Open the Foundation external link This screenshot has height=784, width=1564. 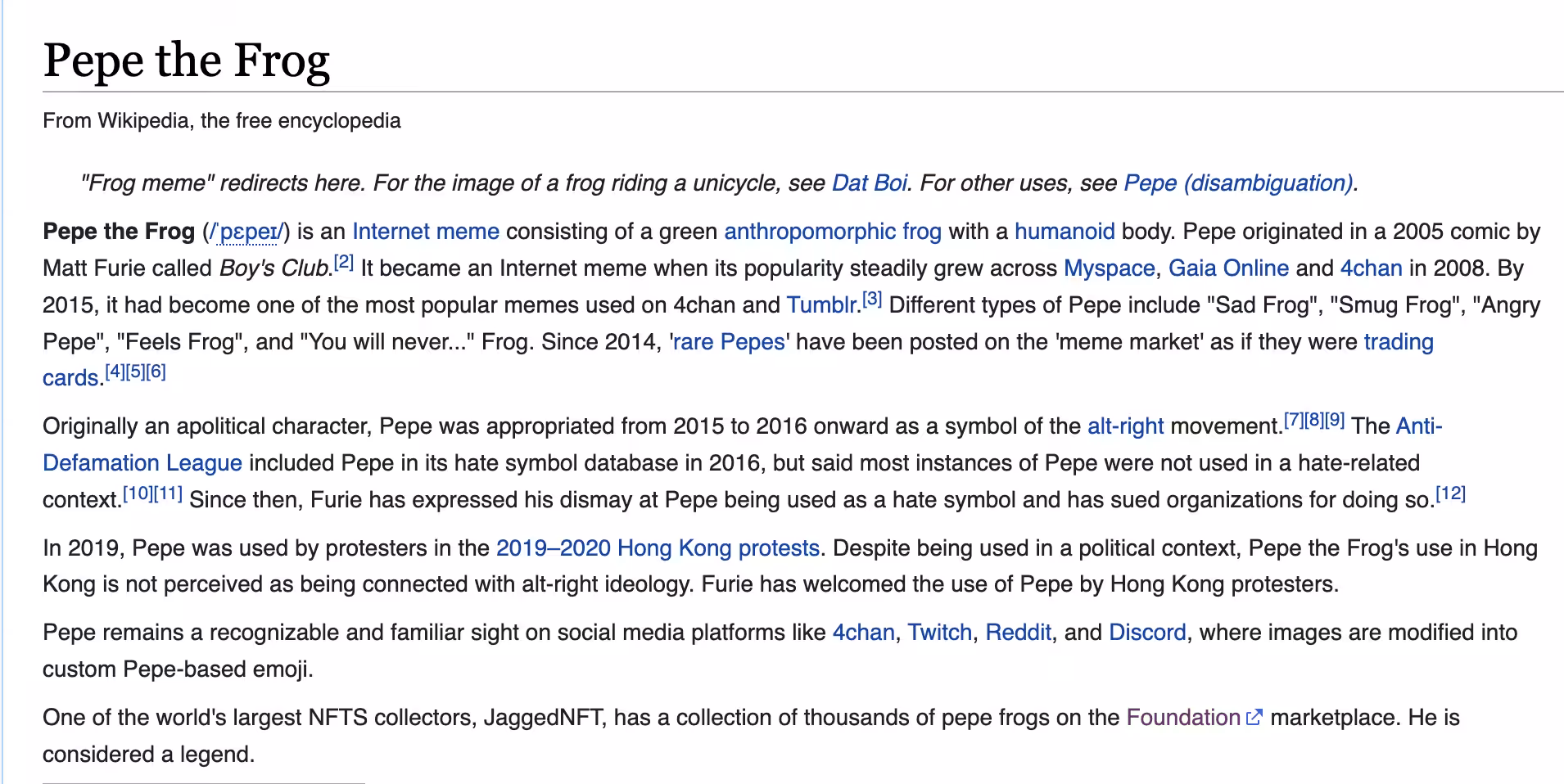(x=1183, y=718)
